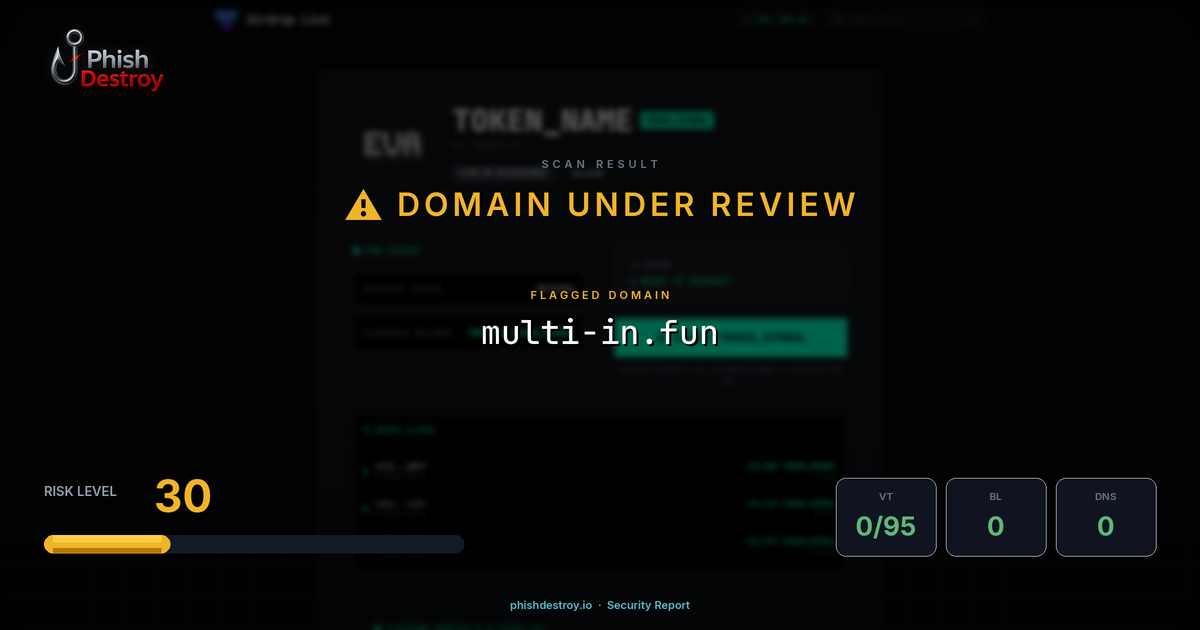Toggle the green verified badge beside TOKEN_NAME
This screenshot has width=1200, height=630.
[679, 119]
